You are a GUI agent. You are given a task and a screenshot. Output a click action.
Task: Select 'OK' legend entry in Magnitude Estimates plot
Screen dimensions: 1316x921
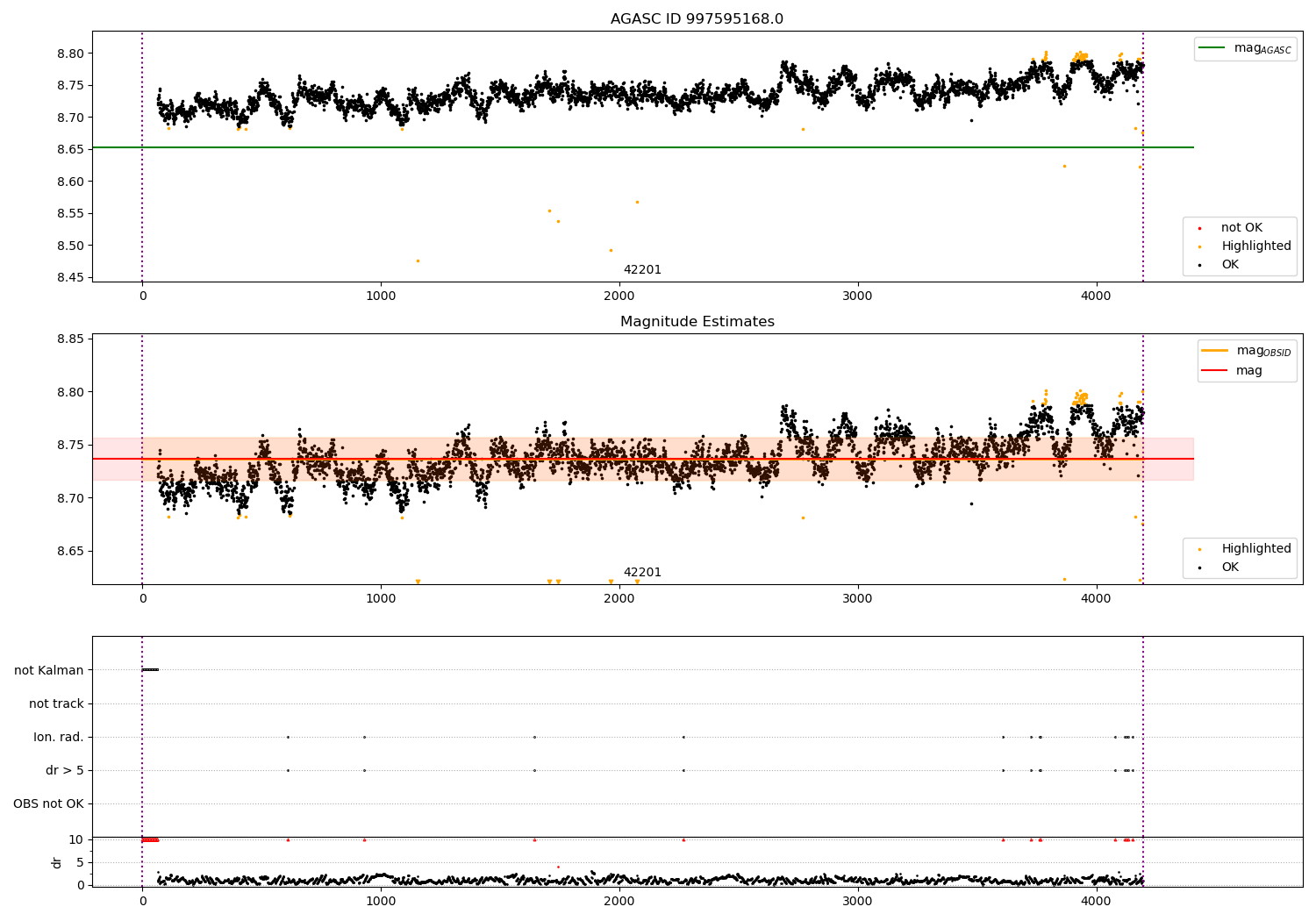point(1229,568)
